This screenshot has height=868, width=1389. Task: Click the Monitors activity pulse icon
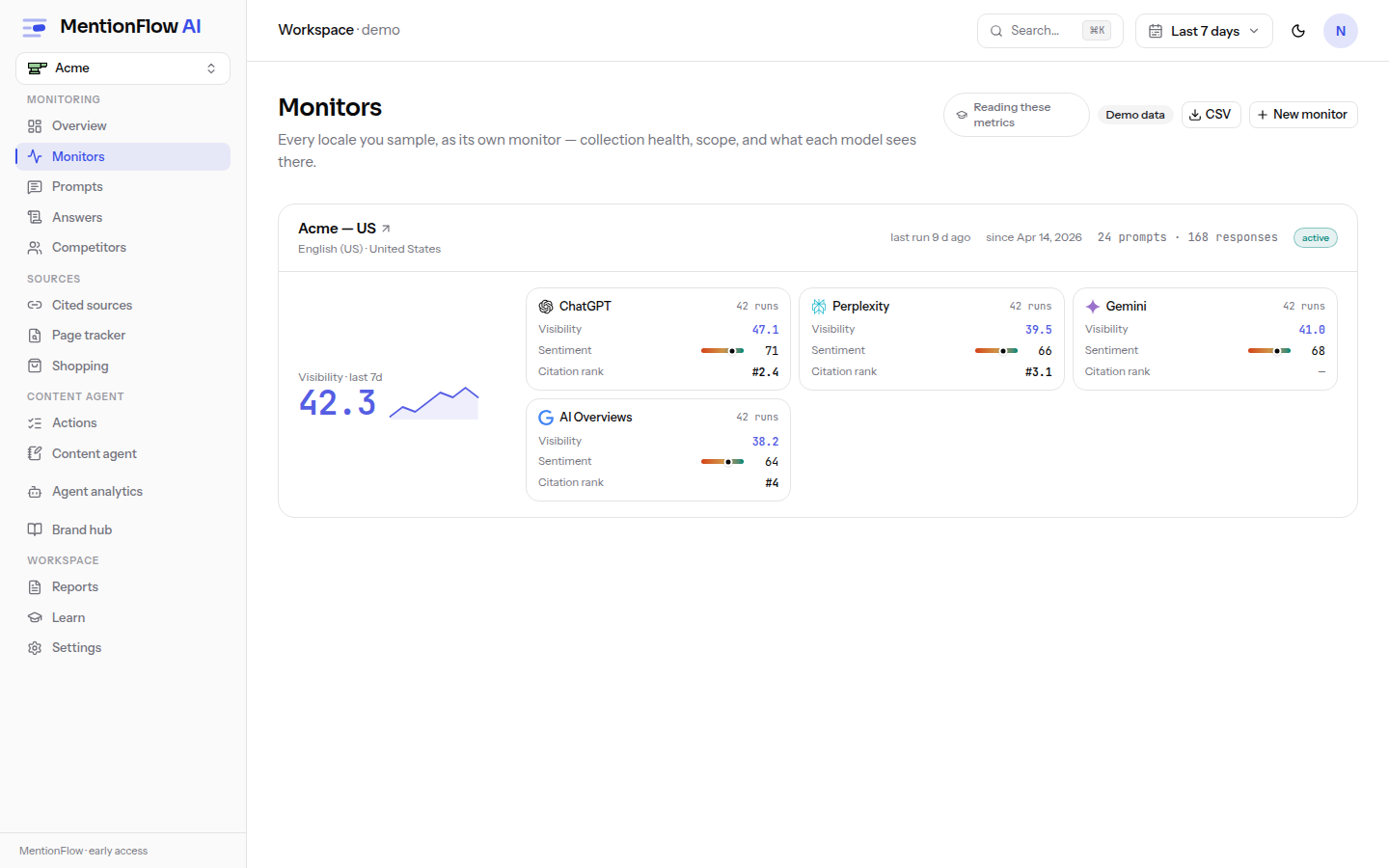35,156
